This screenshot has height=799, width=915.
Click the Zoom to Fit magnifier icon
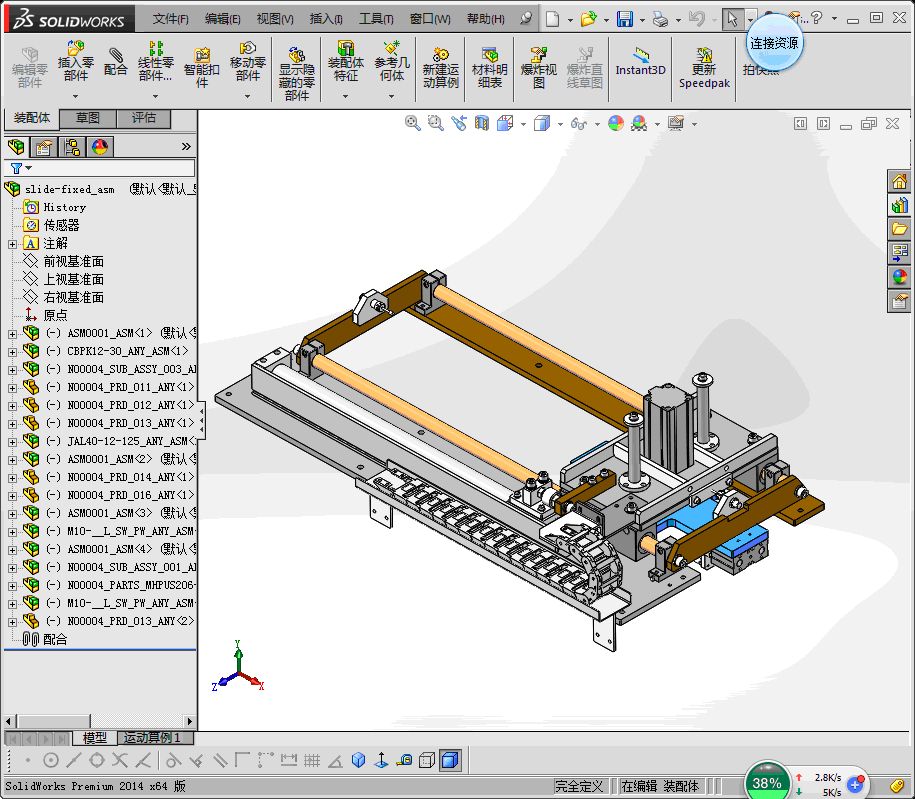coord(412,123)
